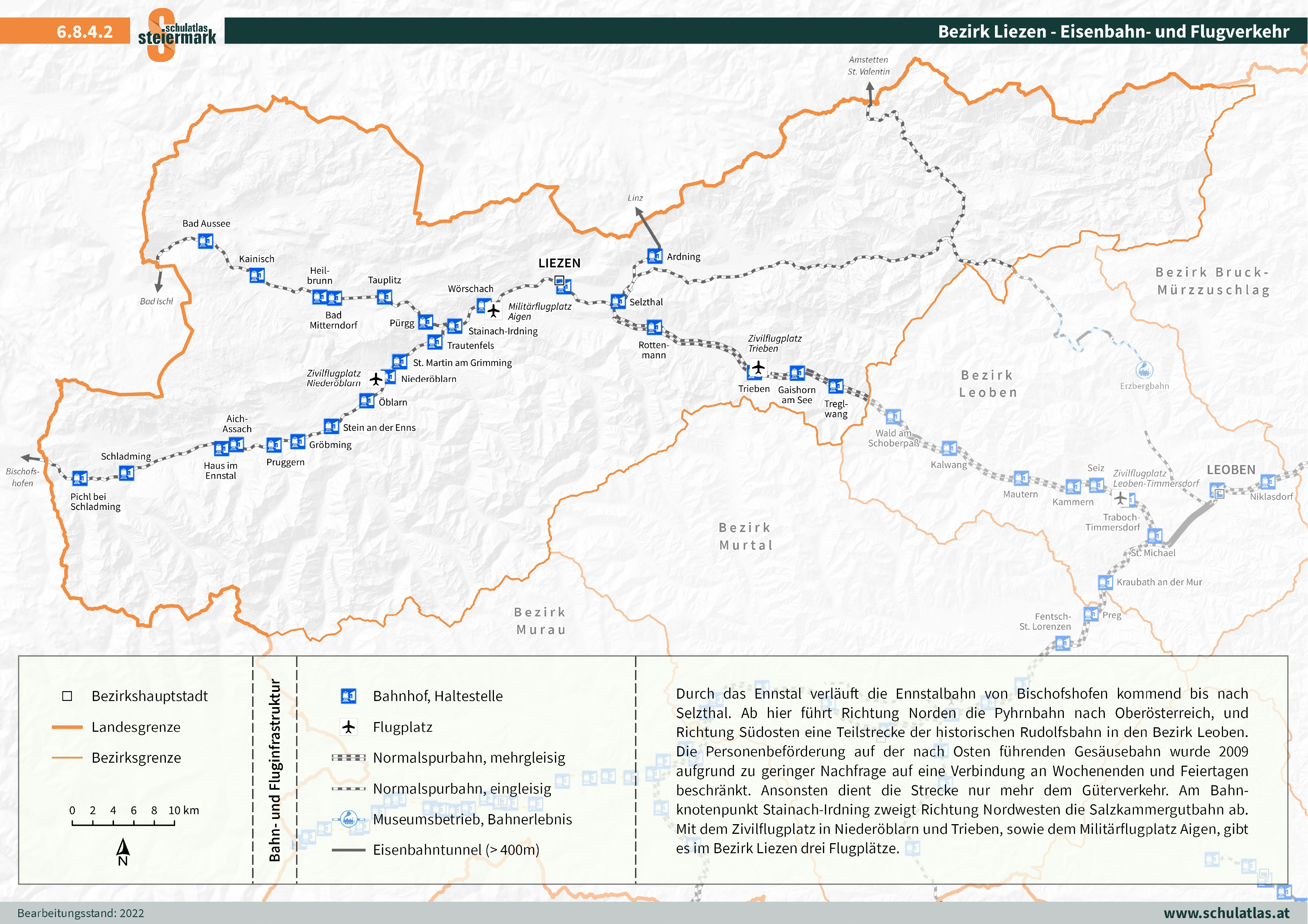1308x924 pixels.
Task: Click the Rottenmann station icon
Action: (654, 327)
